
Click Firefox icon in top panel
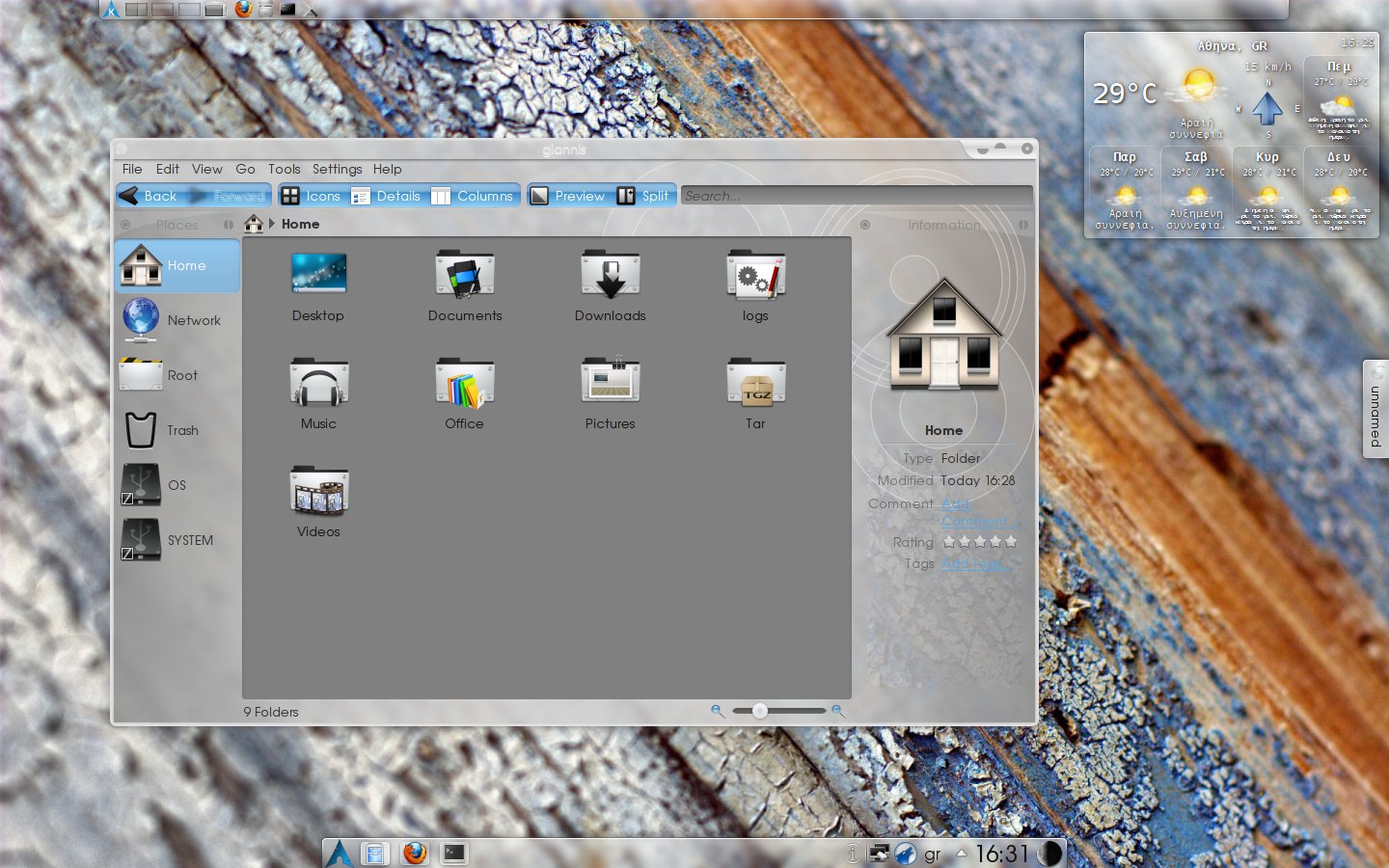coord(243,9)
